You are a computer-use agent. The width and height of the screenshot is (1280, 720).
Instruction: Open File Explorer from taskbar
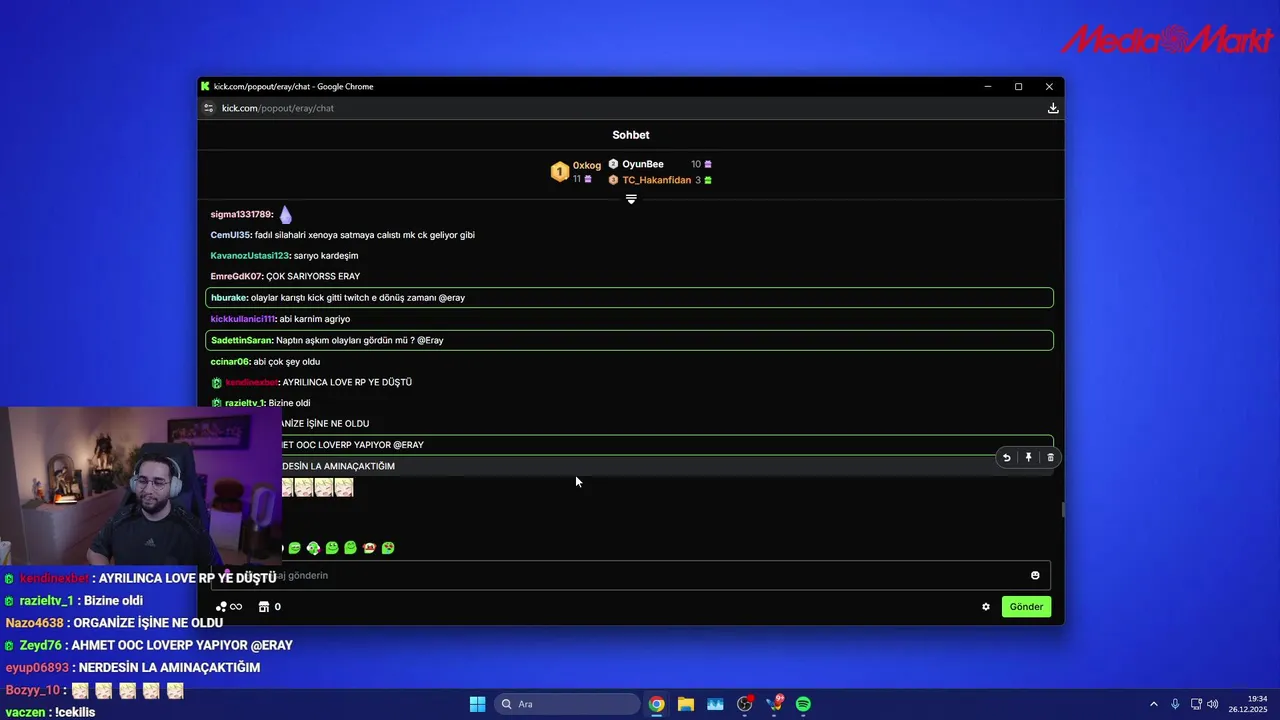click(685, 704)
